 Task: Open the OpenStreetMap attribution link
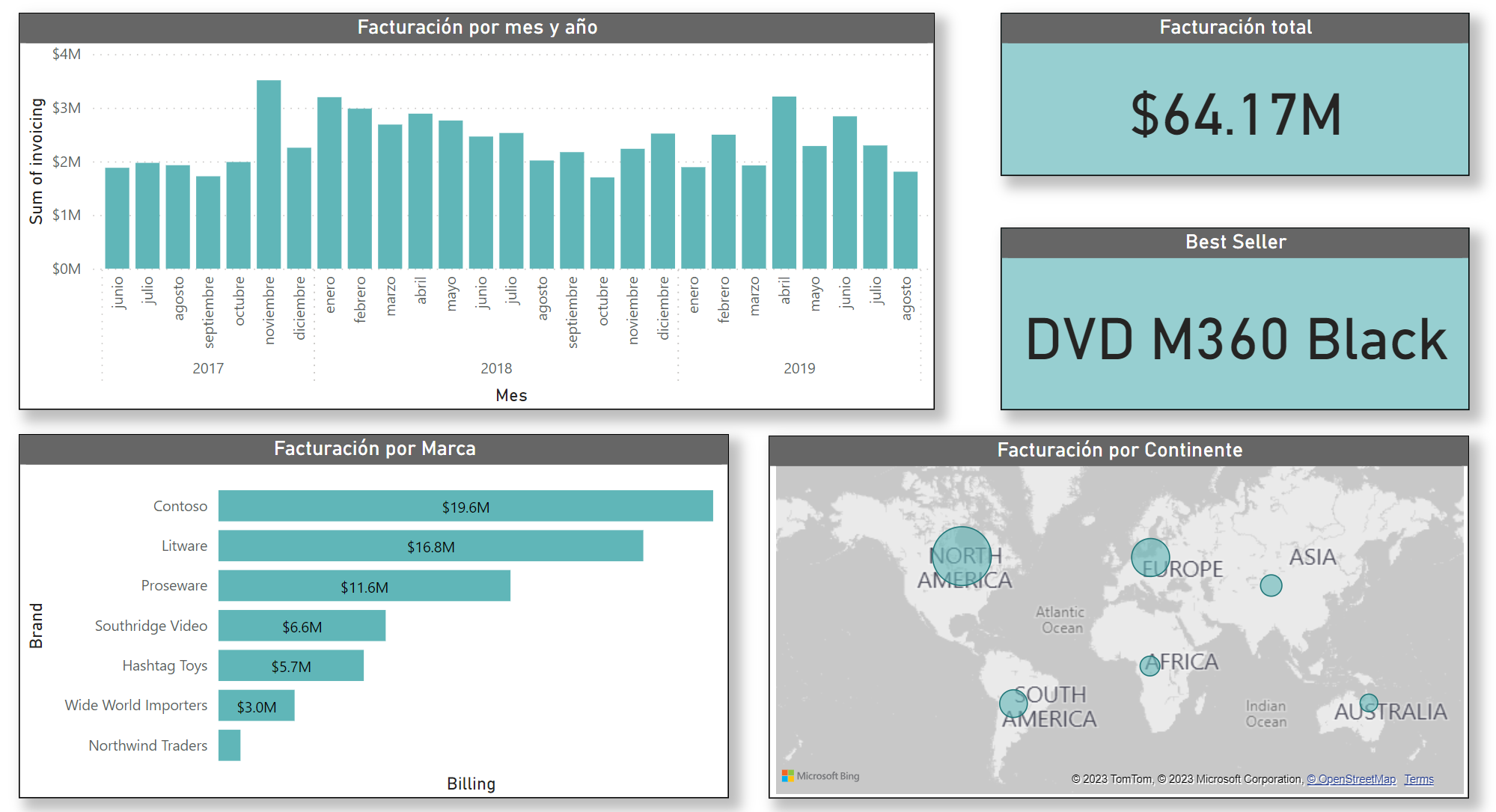click(x=1351, y=778)
